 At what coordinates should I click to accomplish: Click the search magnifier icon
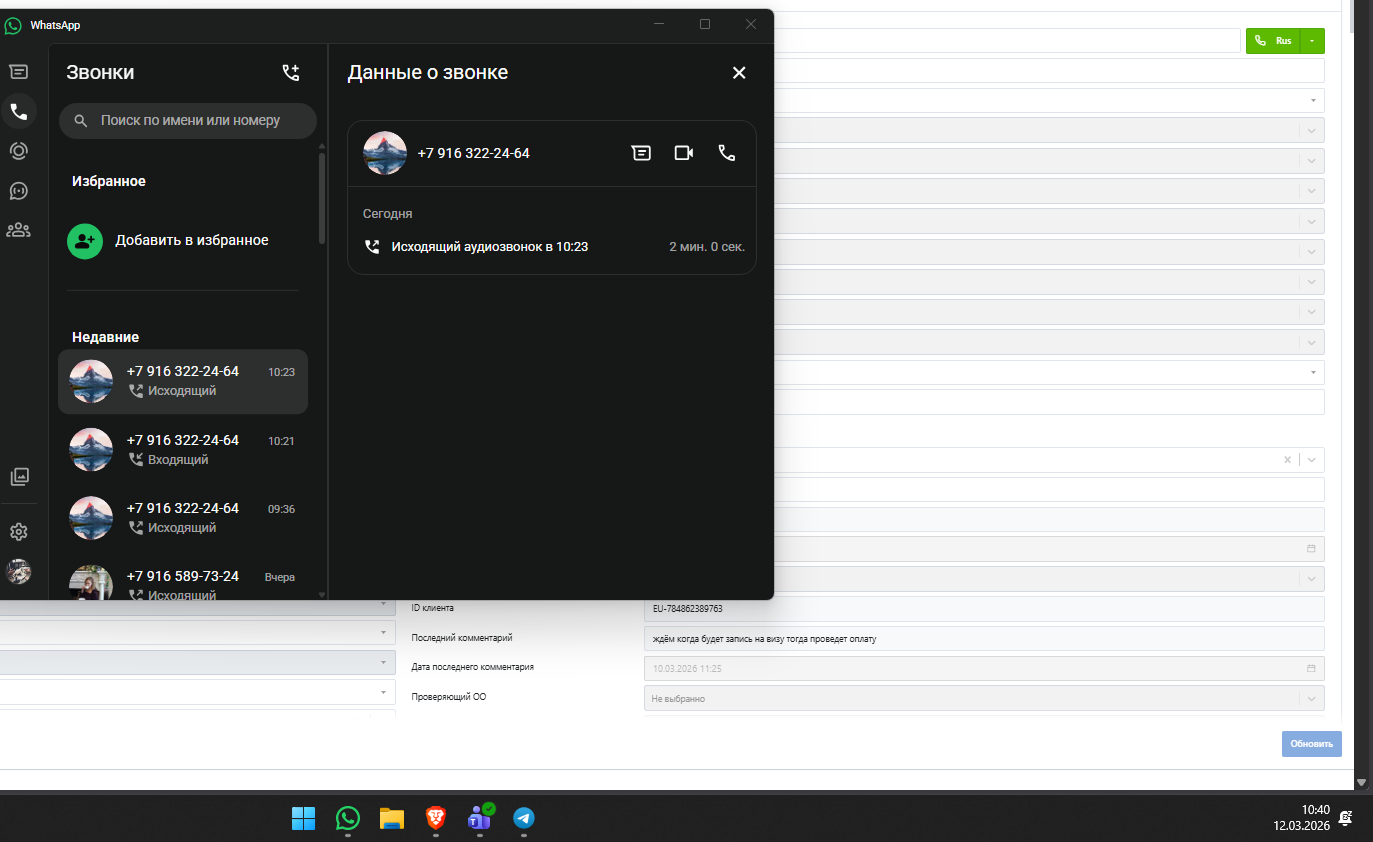pos(81,121)
